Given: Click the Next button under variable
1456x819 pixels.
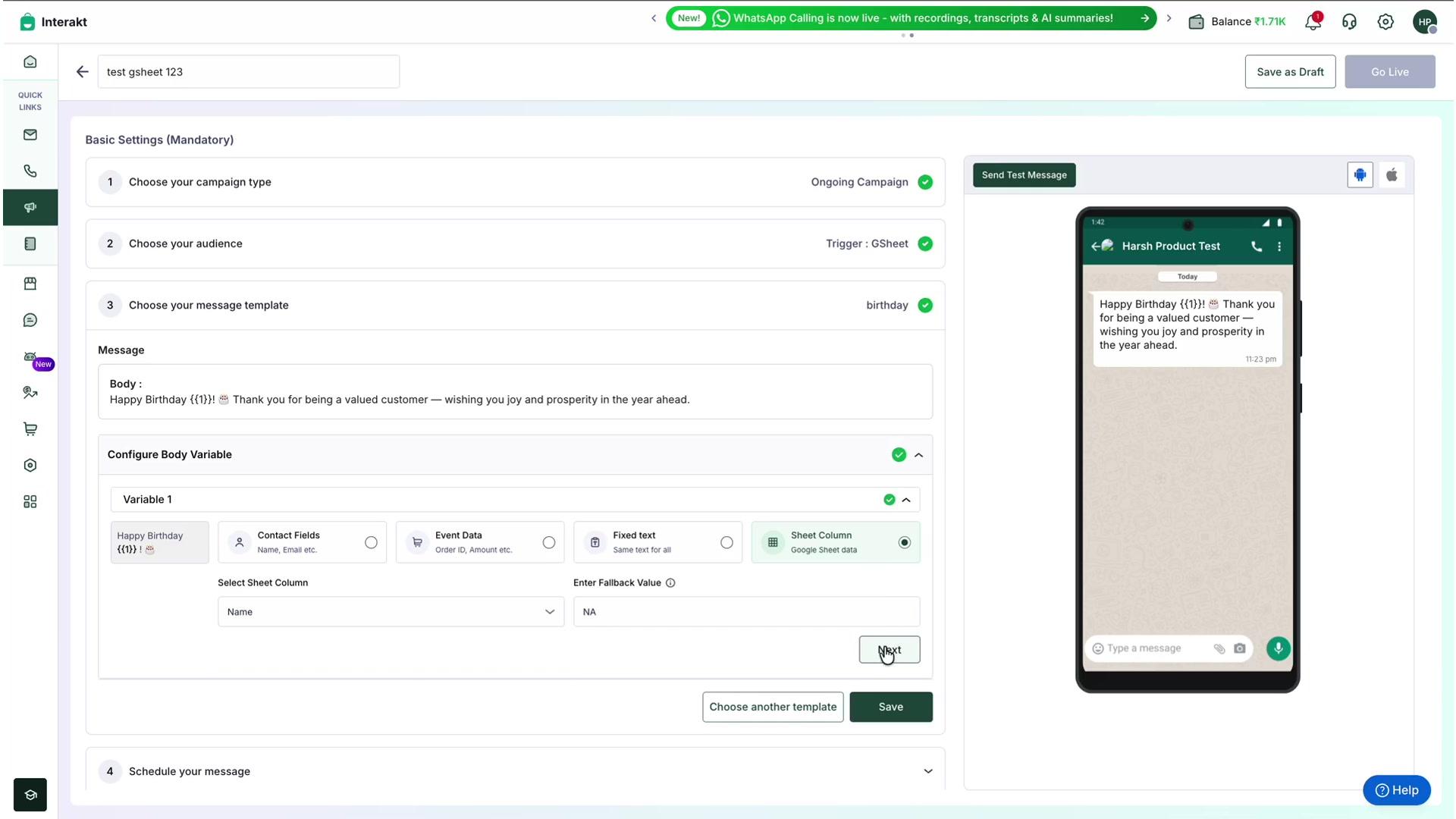Looking at the screenshot, I should 889,650.
